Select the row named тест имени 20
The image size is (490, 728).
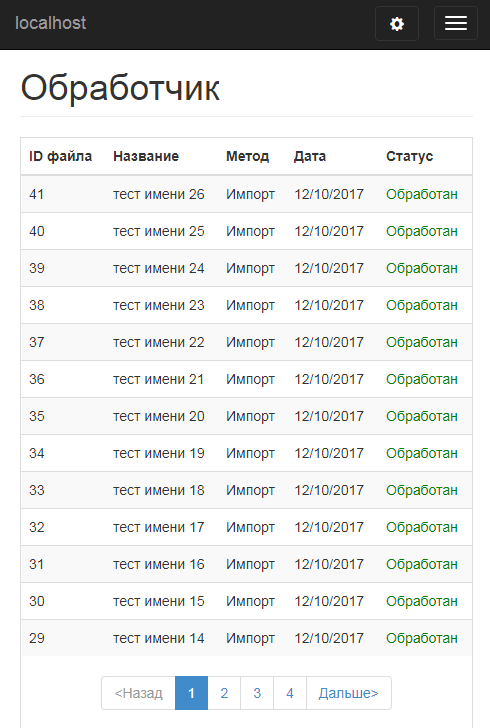246,416
